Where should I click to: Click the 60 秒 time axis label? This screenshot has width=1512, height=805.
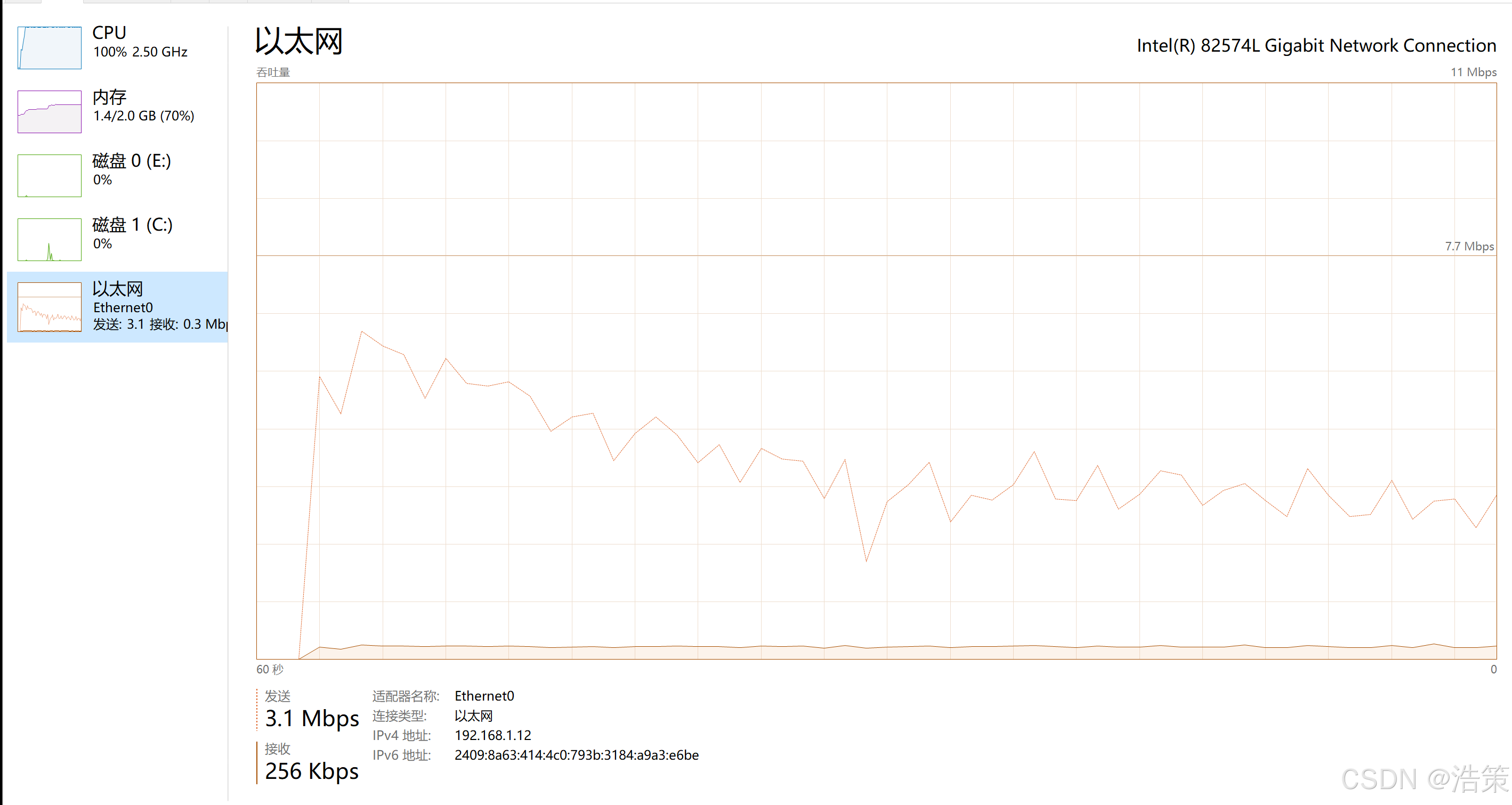pyautogui.click(x=270, y=670)
